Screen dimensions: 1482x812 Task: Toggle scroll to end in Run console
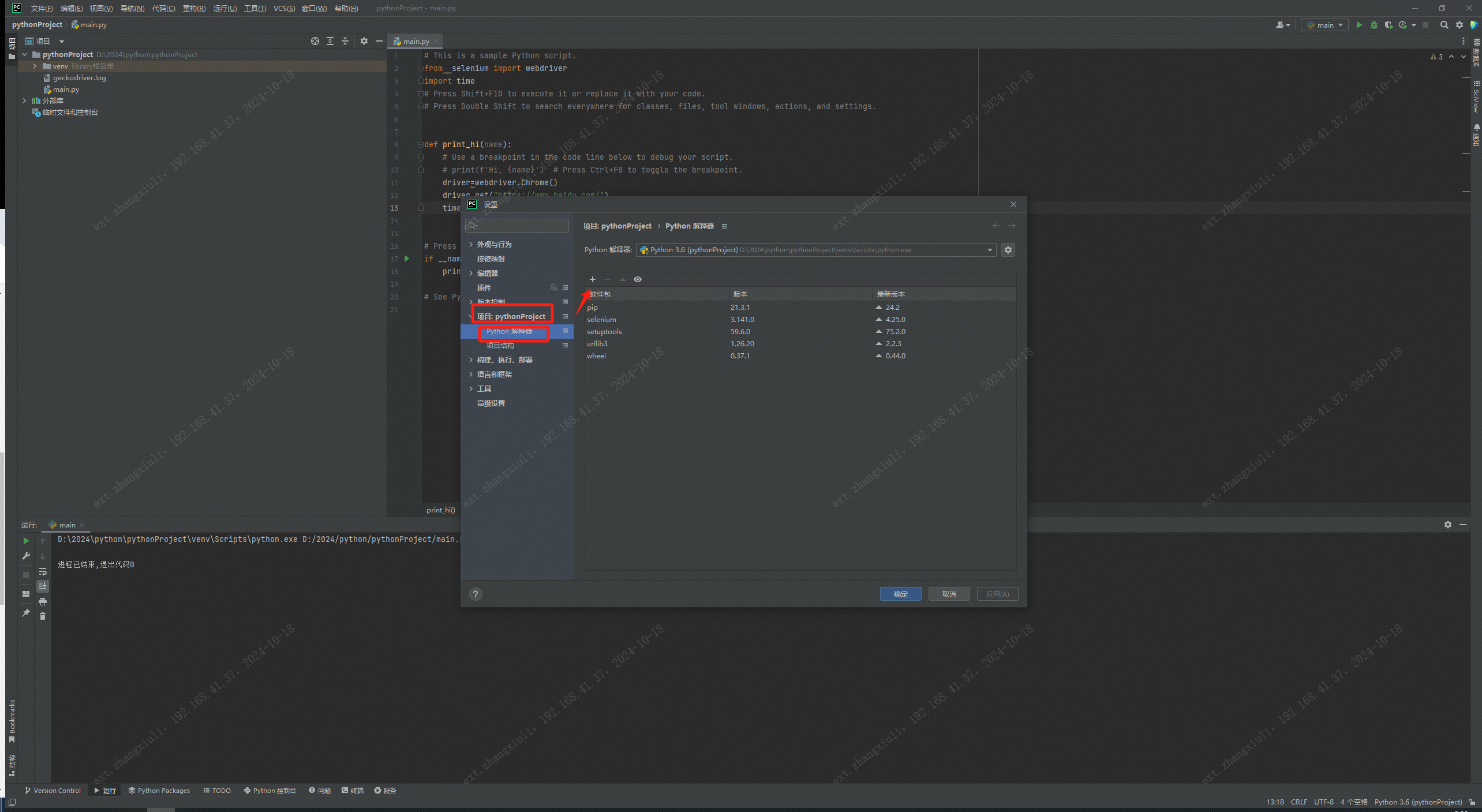coord(43,586)
